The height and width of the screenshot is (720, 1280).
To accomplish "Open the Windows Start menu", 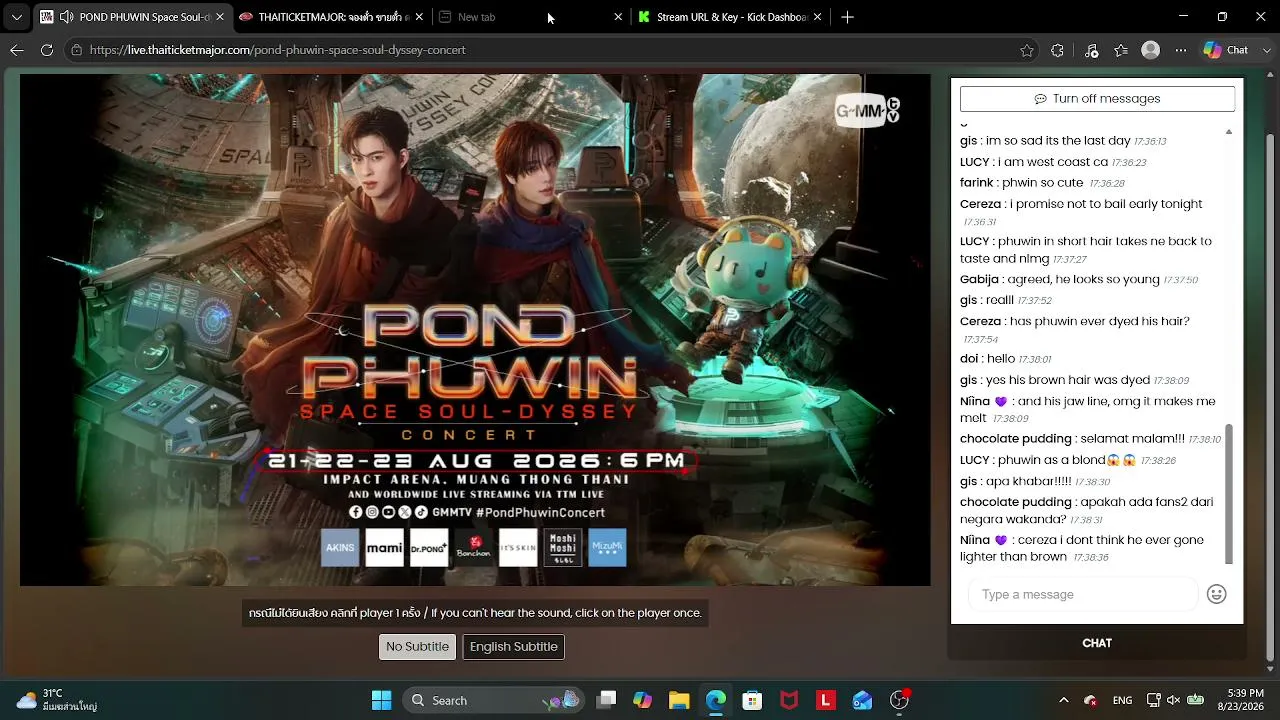I will pos(381,700).
